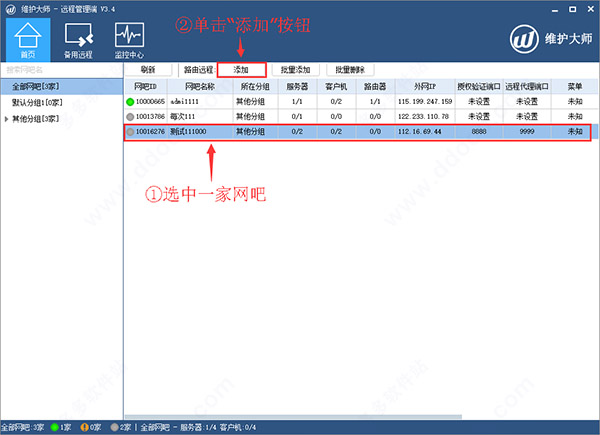Click green online status icon of 10000665

point(130,102)
